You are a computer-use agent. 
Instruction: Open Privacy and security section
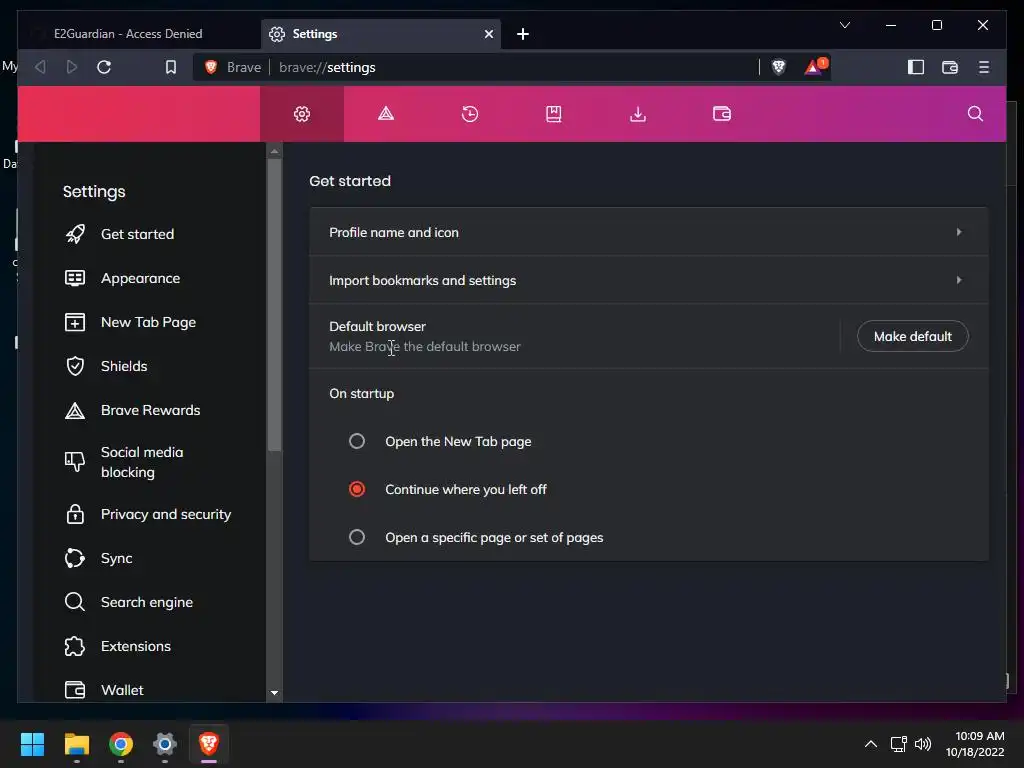click(166, 514)
